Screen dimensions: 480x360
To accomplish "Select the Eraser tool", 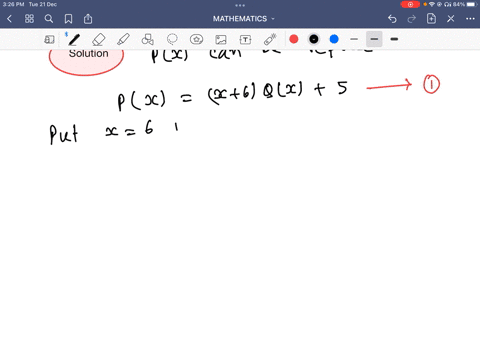I will tap(99, 39).
